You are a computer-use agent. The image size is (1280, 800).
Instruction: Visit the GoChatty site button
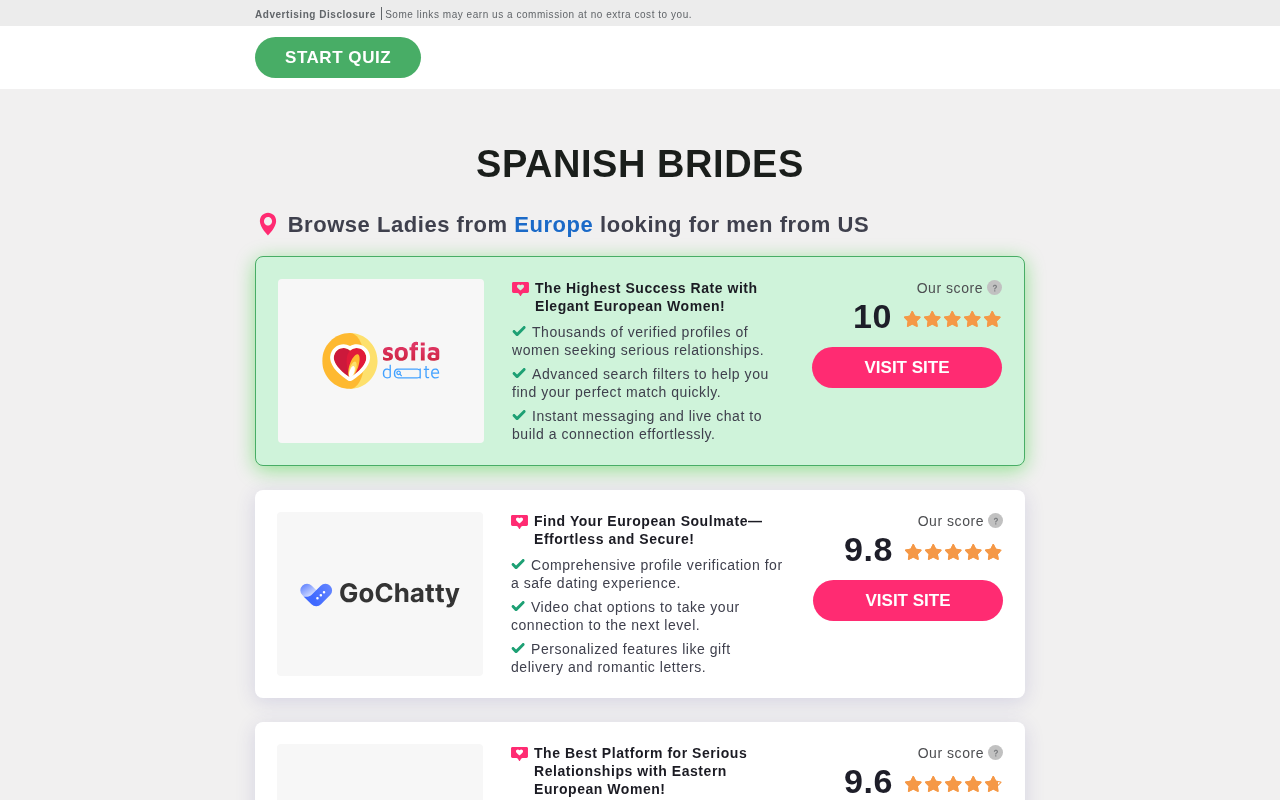click(x=908, y=601)
